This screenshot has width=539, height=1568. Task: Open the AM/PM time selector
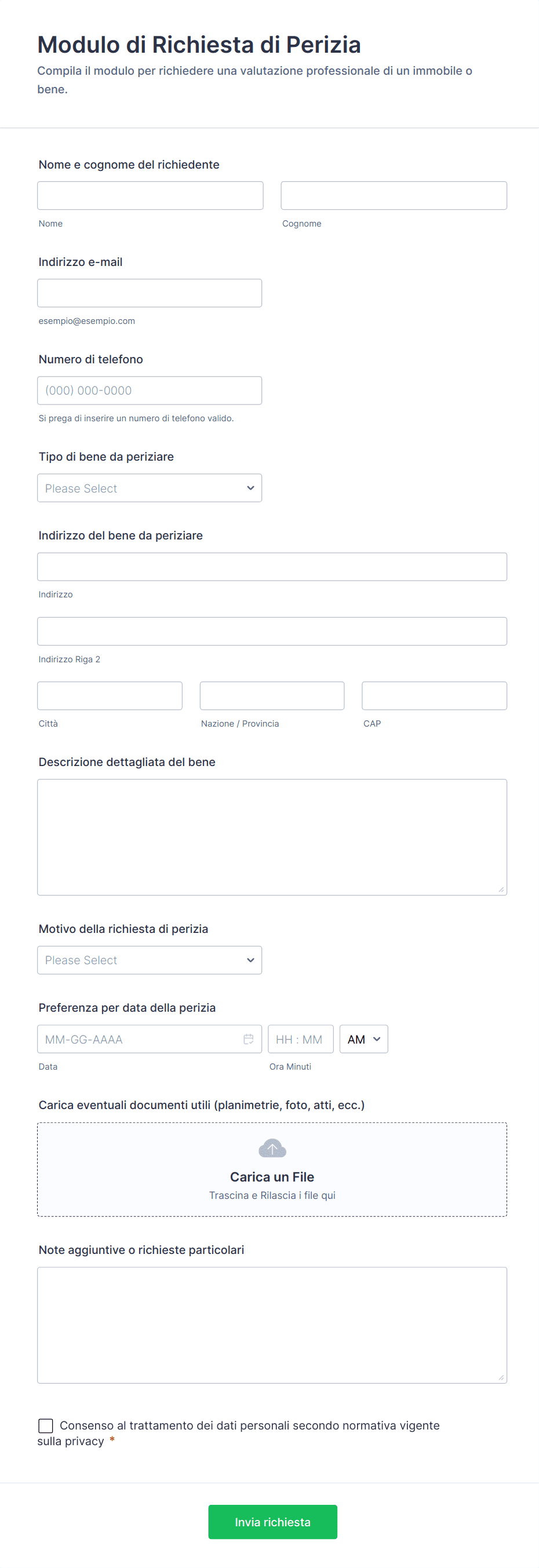tap(363, 1039)
